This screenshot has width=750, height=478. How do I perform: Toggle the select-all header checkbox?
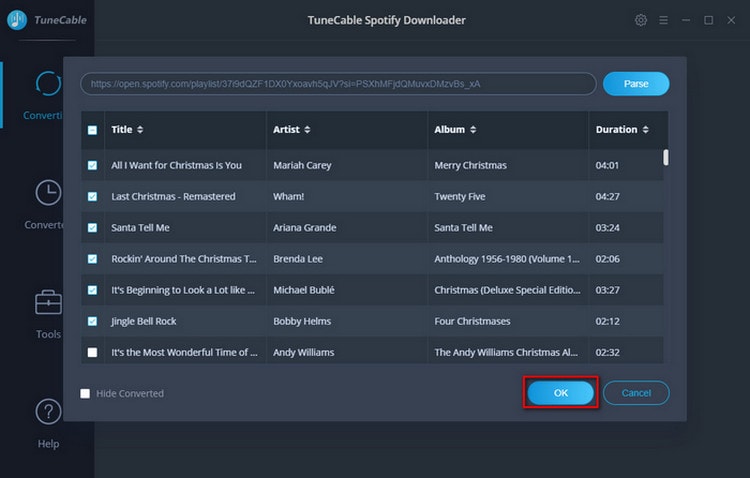(x=92, y=130)
